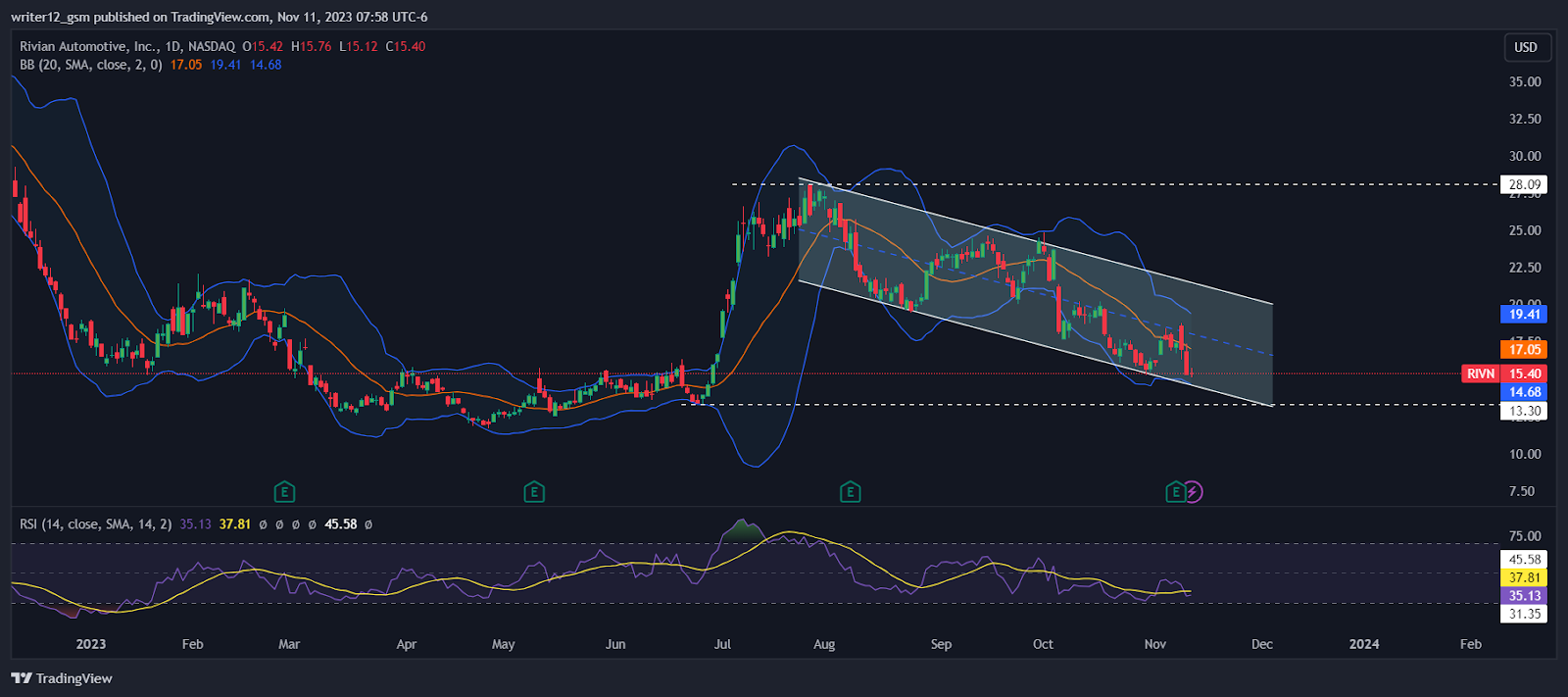1568x697 pixels.
Task: Click the TradingView logo at bottom left
Action: (x=62, y=678)
